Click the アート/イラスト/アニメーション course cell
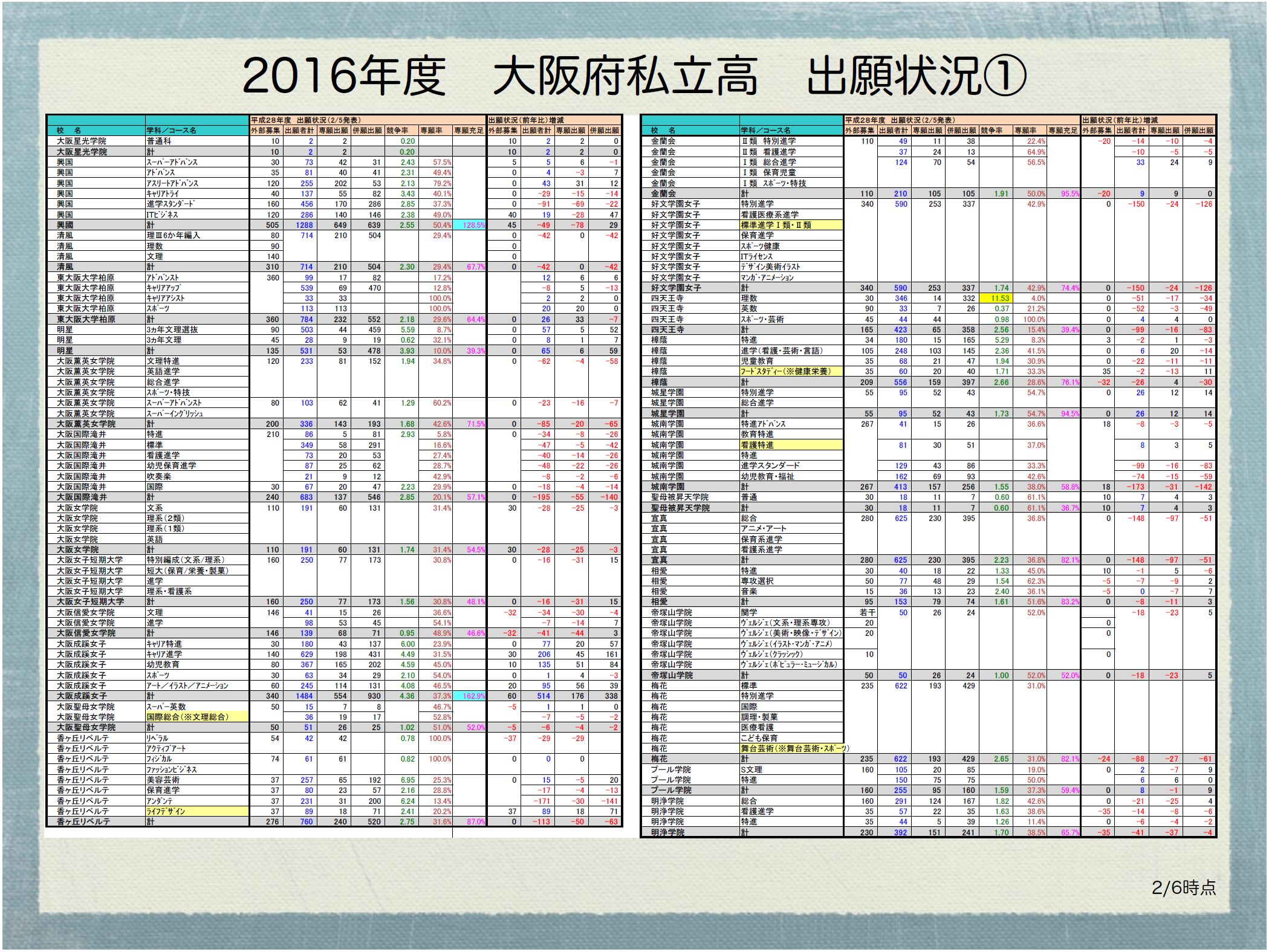The width and height of the screenshot is (1269, 952). click(197, 685)
